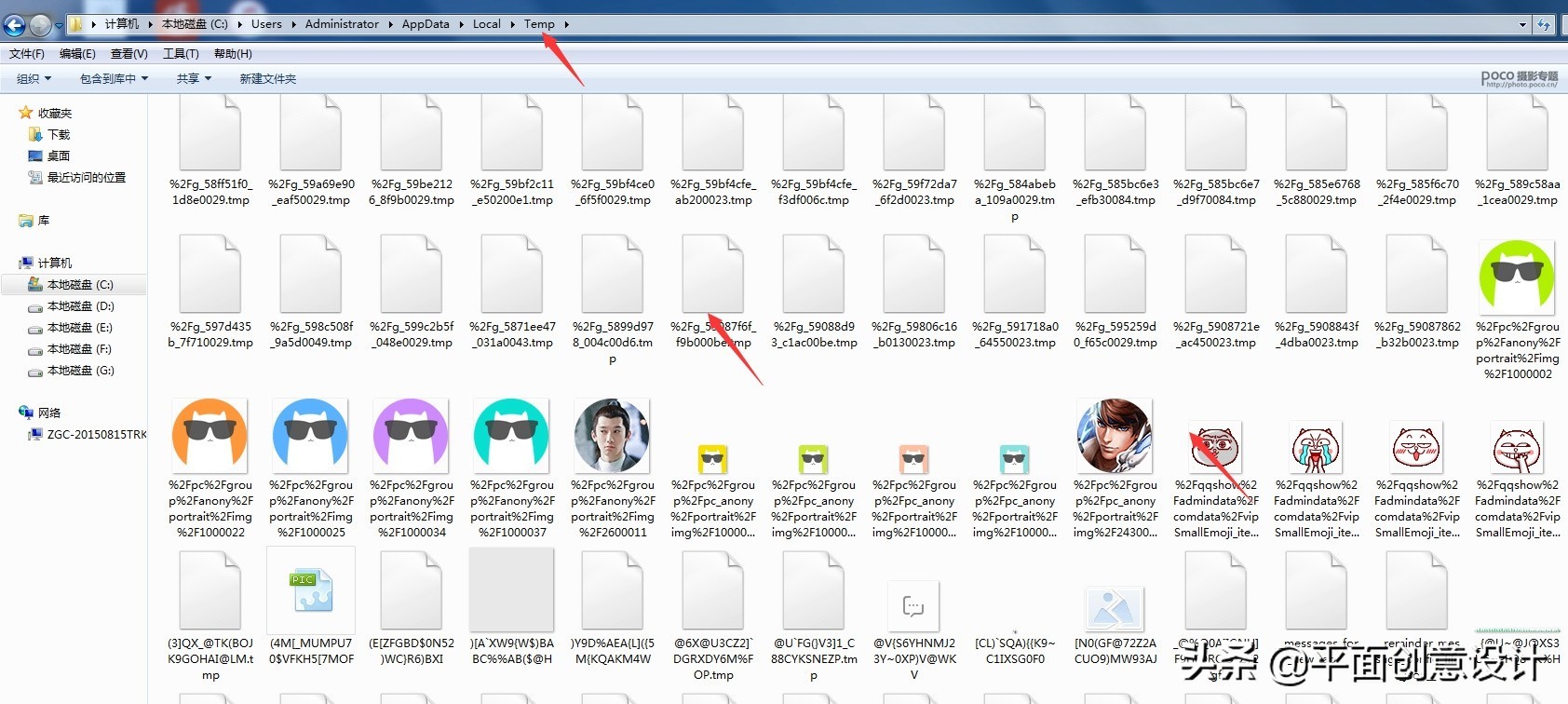Expand the 包含到库中 dropdown
The height and width of the screenshot is (704, 1568).
pyautogui.click(x=114, y=79)
